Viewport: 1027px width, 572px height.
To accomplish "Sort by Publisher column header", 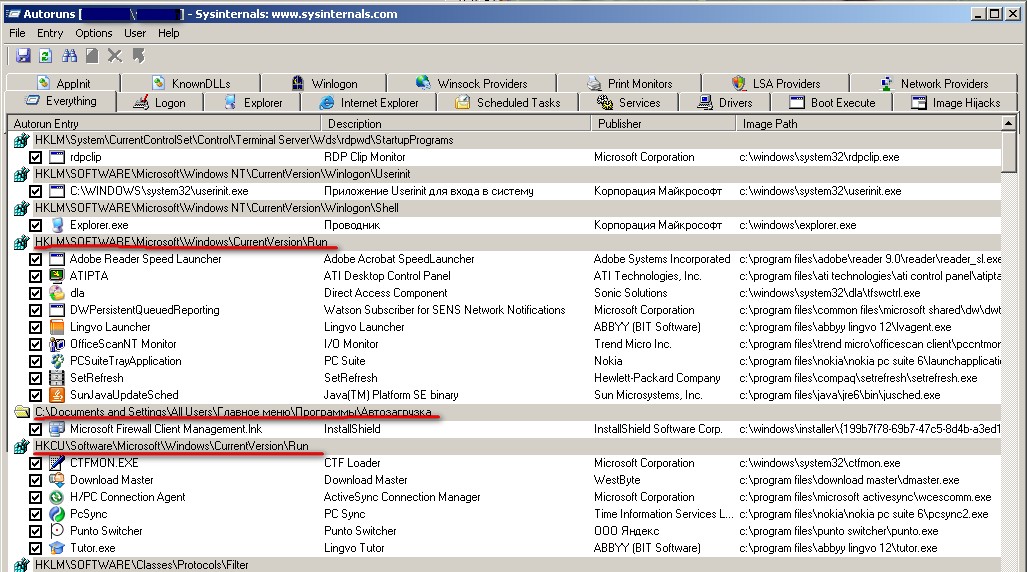I will tap(663, 123).
